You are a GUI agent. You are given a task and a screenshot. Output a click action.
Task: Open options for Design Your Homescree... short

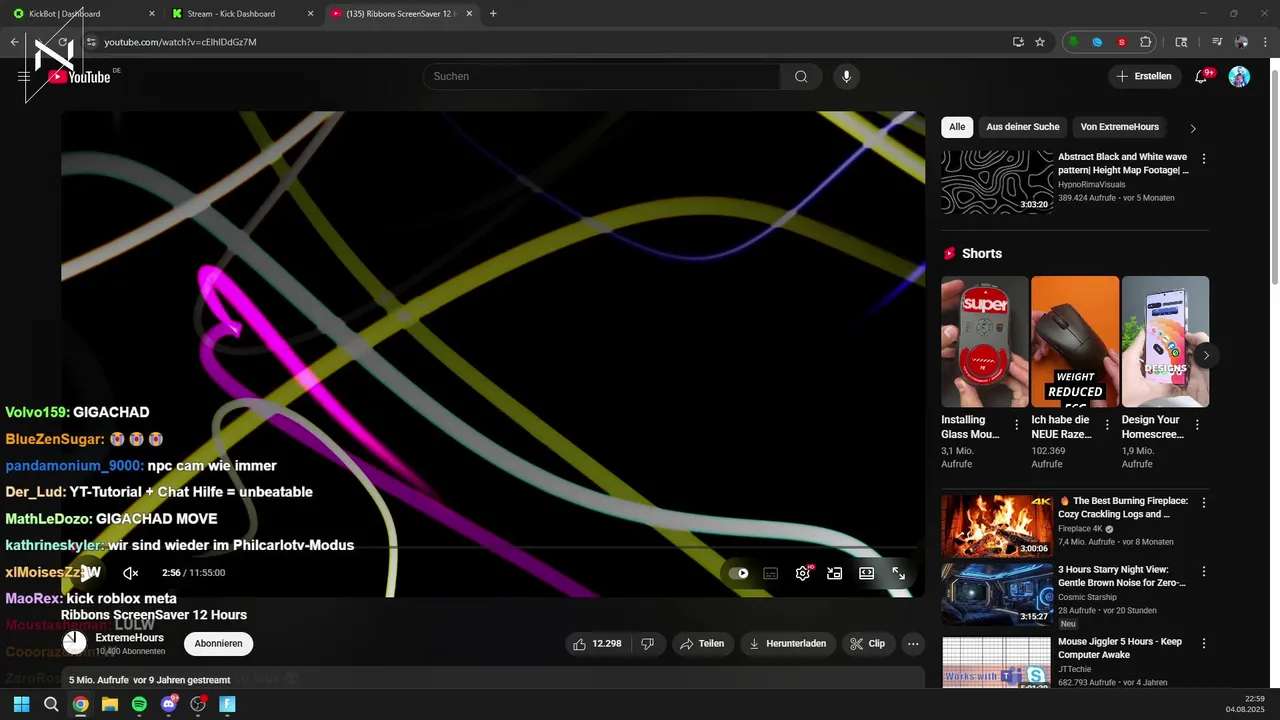point(1197,425)
